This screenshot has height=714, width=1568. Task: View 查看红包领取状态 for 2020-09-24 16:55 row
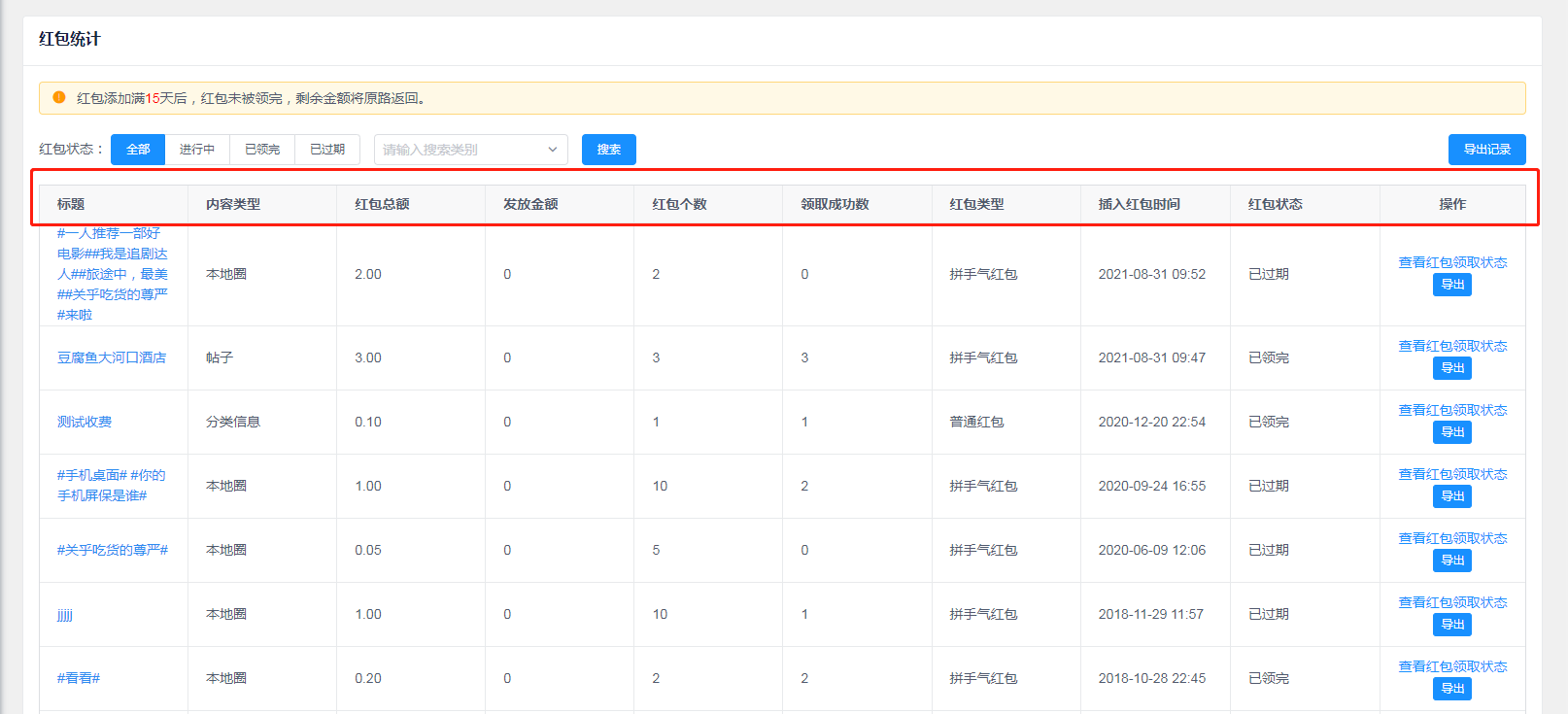tap(1452, 474)
